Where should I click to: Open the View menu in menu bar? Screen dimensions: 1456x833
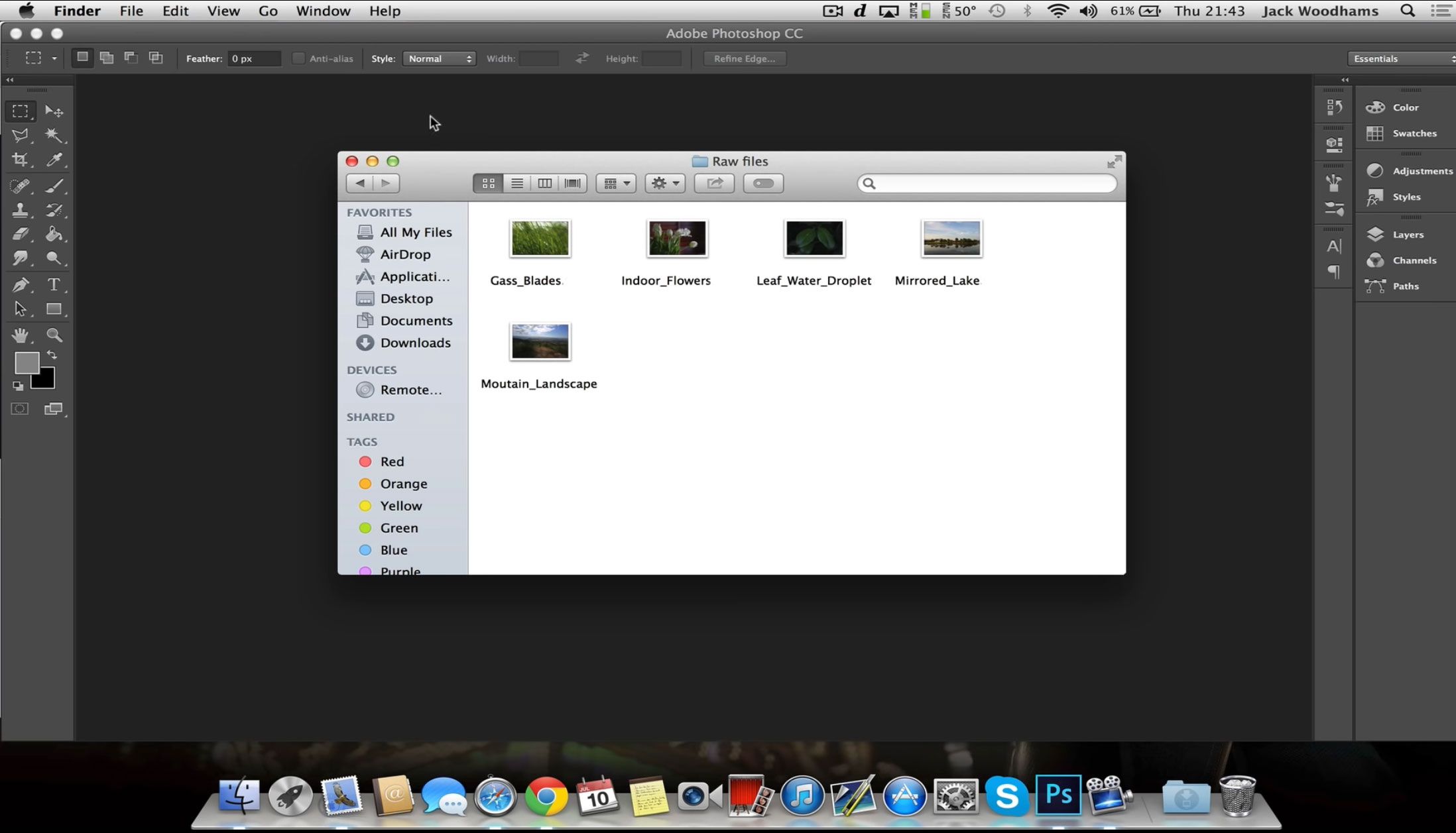(x=223, y=11)
